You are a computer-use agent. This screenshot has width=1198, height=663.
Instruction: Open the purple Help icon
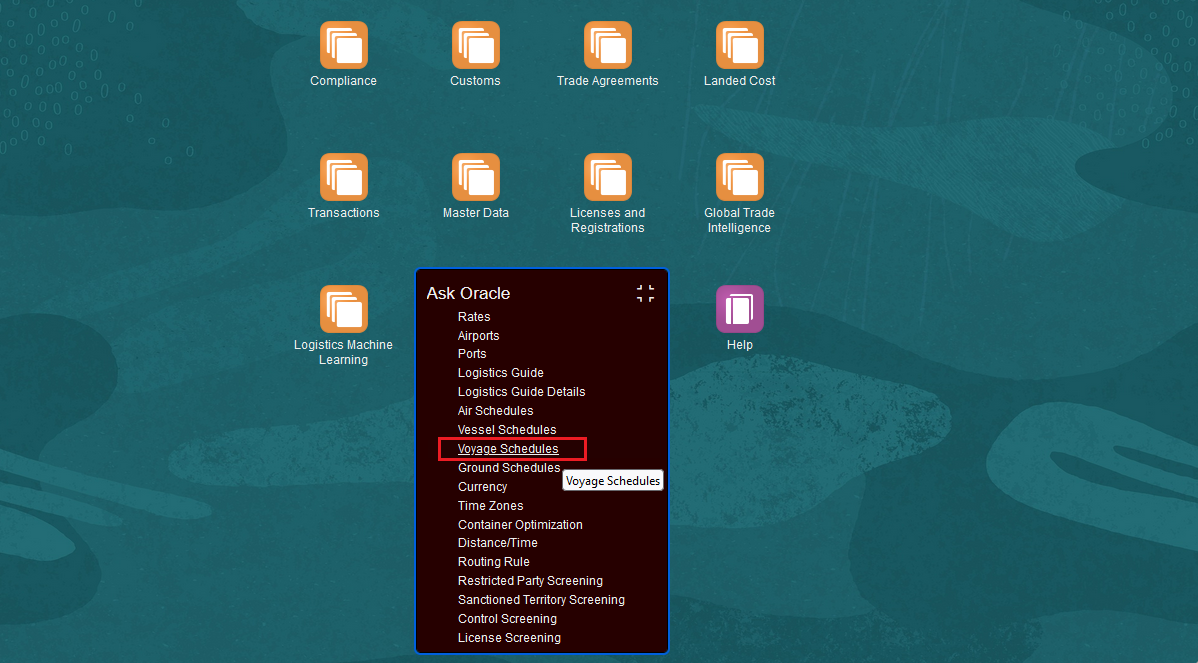click(740, 309)
